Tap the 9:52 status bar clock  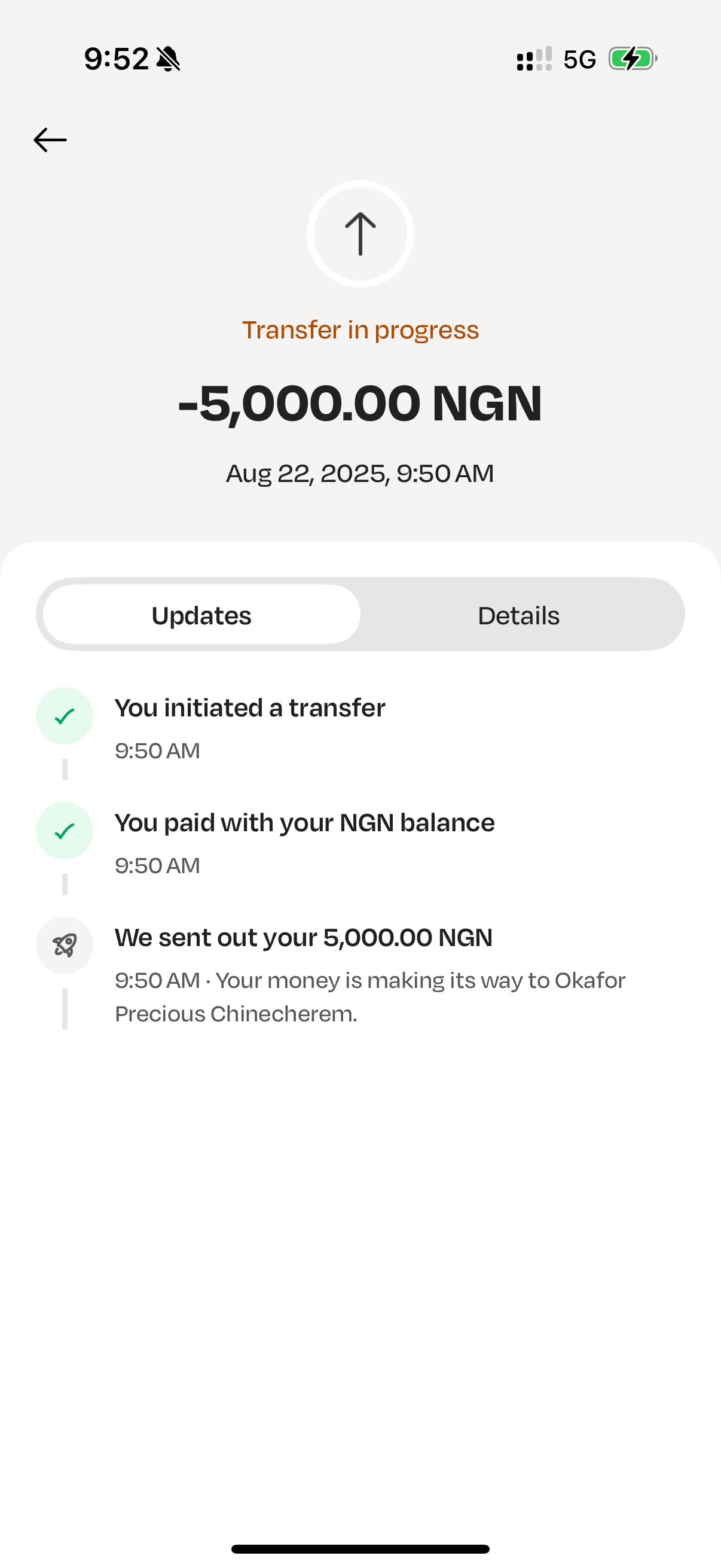pyautogui.click(x=116, y=59)
